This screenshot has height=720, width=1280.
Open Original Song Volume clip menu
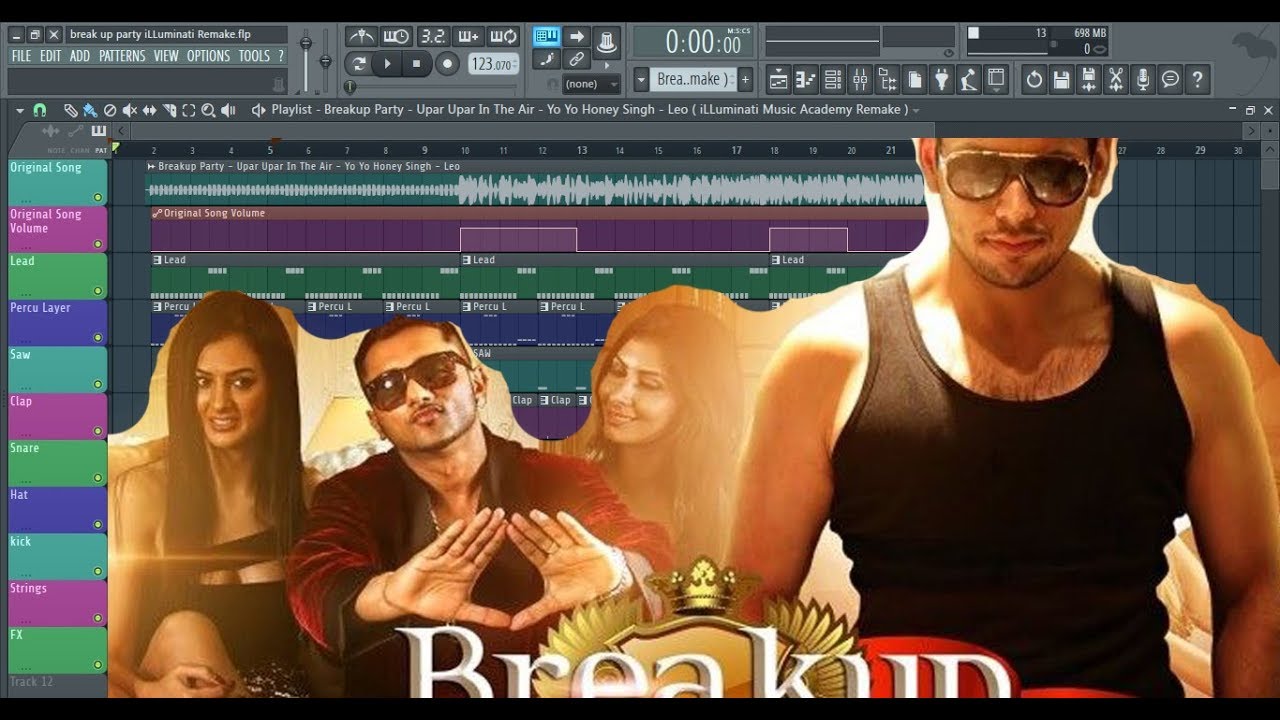pyautogui.click(x=156, y=213)
